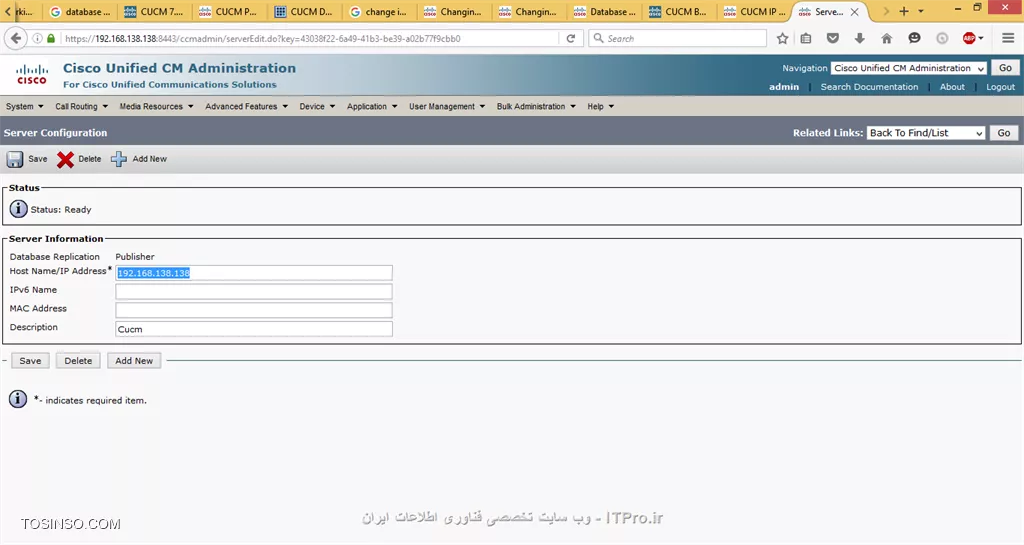Expand the Bulk Administration menu
The image size is (1024, 545).
536,106
